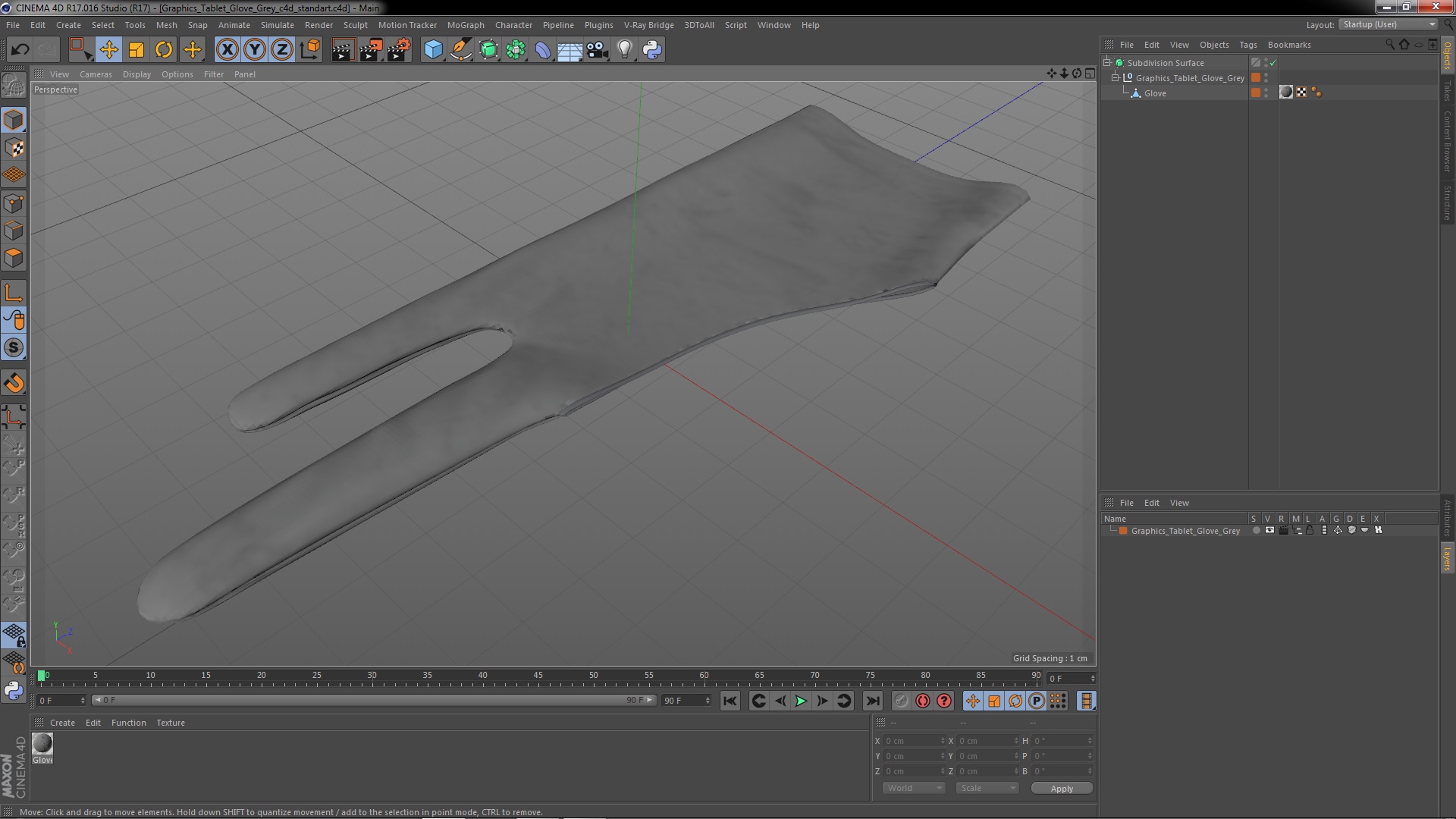Add a Subdivision Surface generator
Screen dimensions: 1456x819
[x=488, y=50]
